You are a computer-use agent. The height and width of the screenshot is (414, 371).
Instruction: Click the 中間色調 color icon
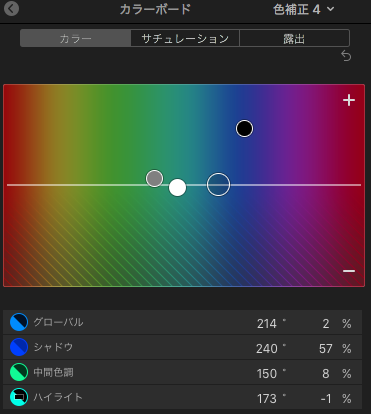click(x=19, y=372)
